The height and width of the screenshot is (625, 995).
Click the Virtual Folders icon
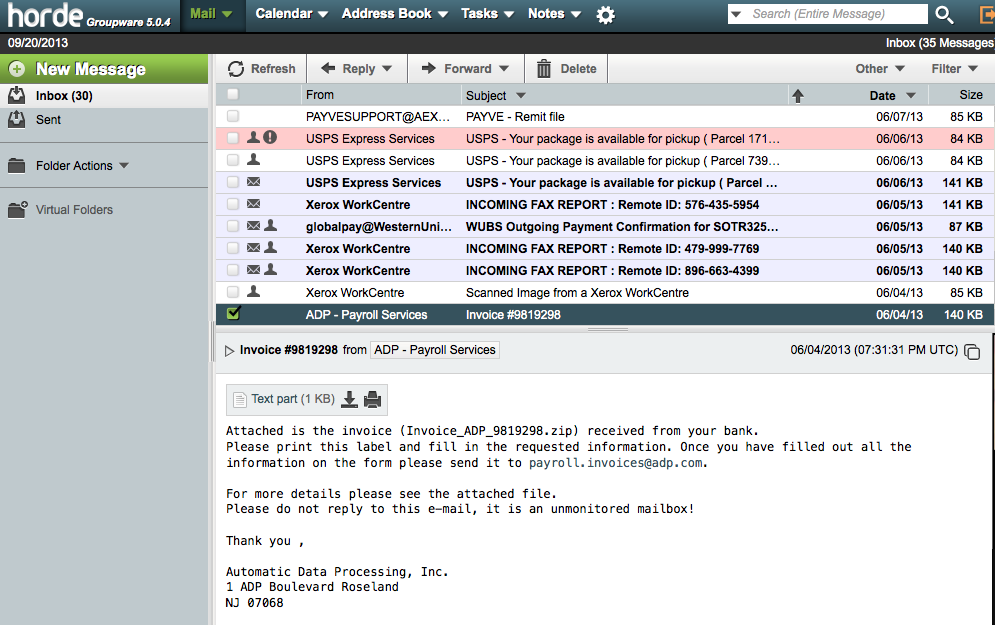point(17,209)
